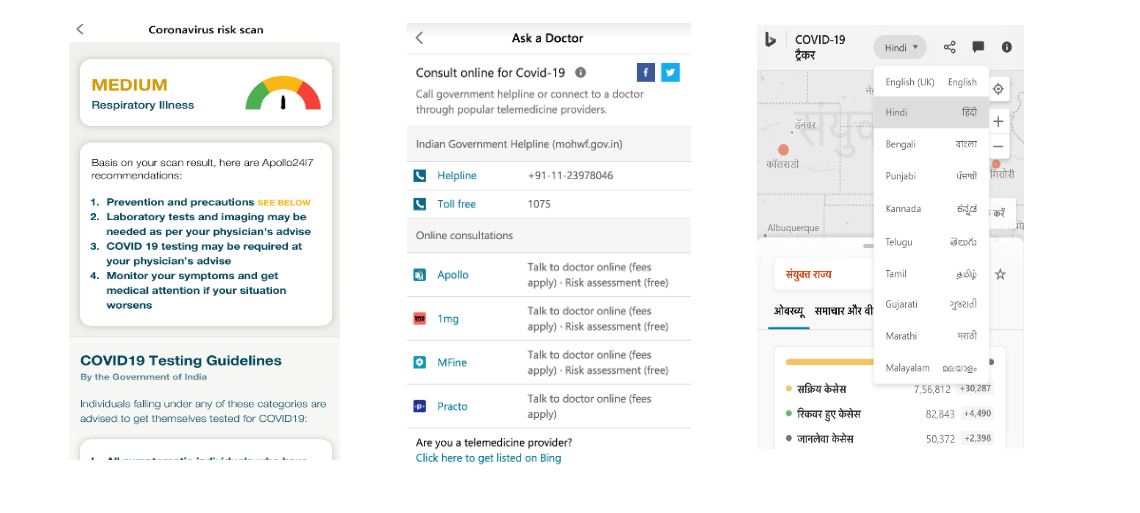Click the SEE BELOW link in recommendations
1140x513 pixels.
point(284,203)
